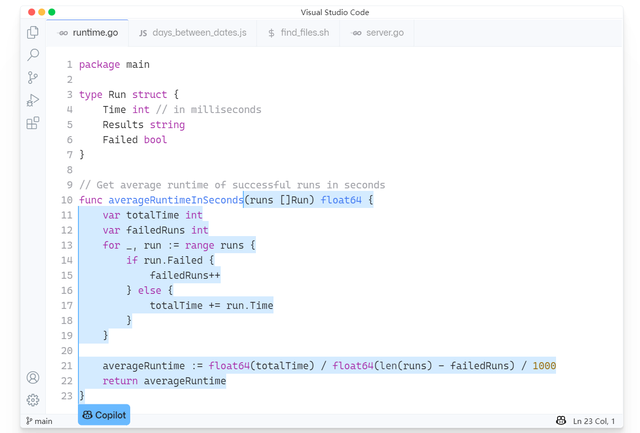
Task: Open the Search magnifier in activity bar
Action: pos(33,55)
